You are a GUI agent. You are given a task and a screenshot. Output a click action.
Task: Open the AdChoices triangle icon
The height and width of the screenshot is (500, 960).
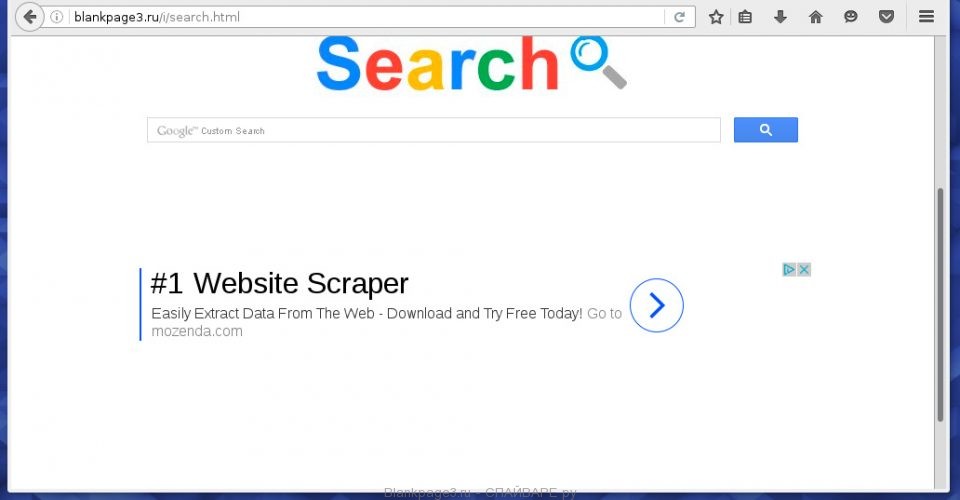(x=789, y=269)
